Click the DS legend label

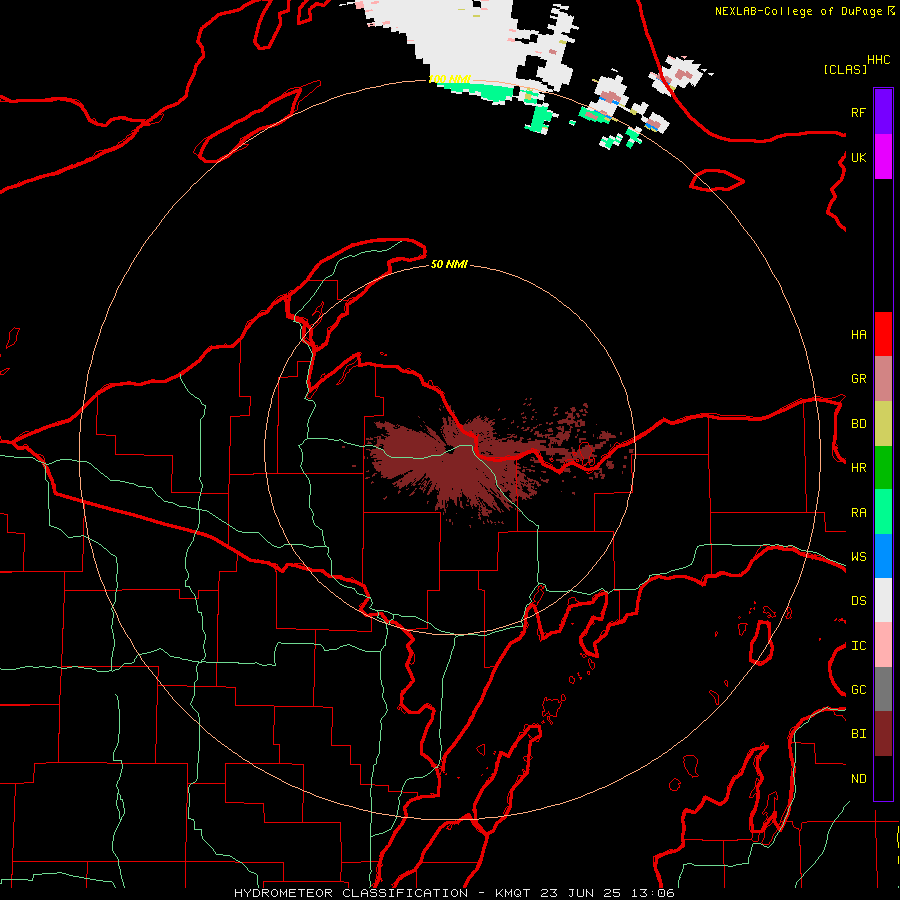click(858, 601)
